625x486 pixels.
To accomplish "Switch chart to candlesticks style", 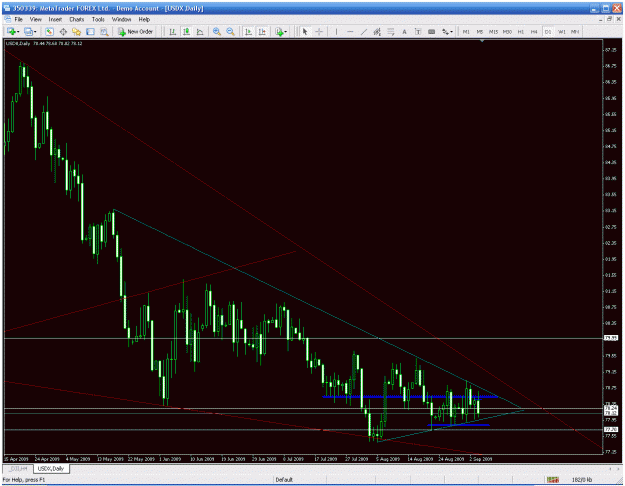I will pyautogui.click(x=186, y=32).
